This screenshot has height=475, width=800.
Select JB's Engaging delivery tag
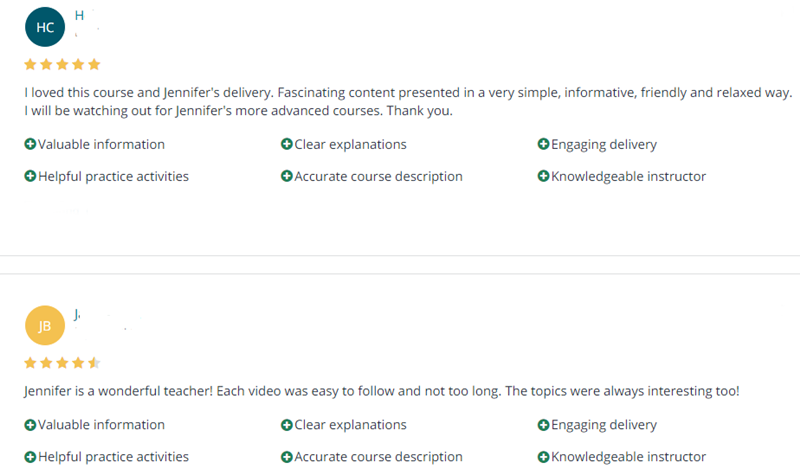(597, 425)
